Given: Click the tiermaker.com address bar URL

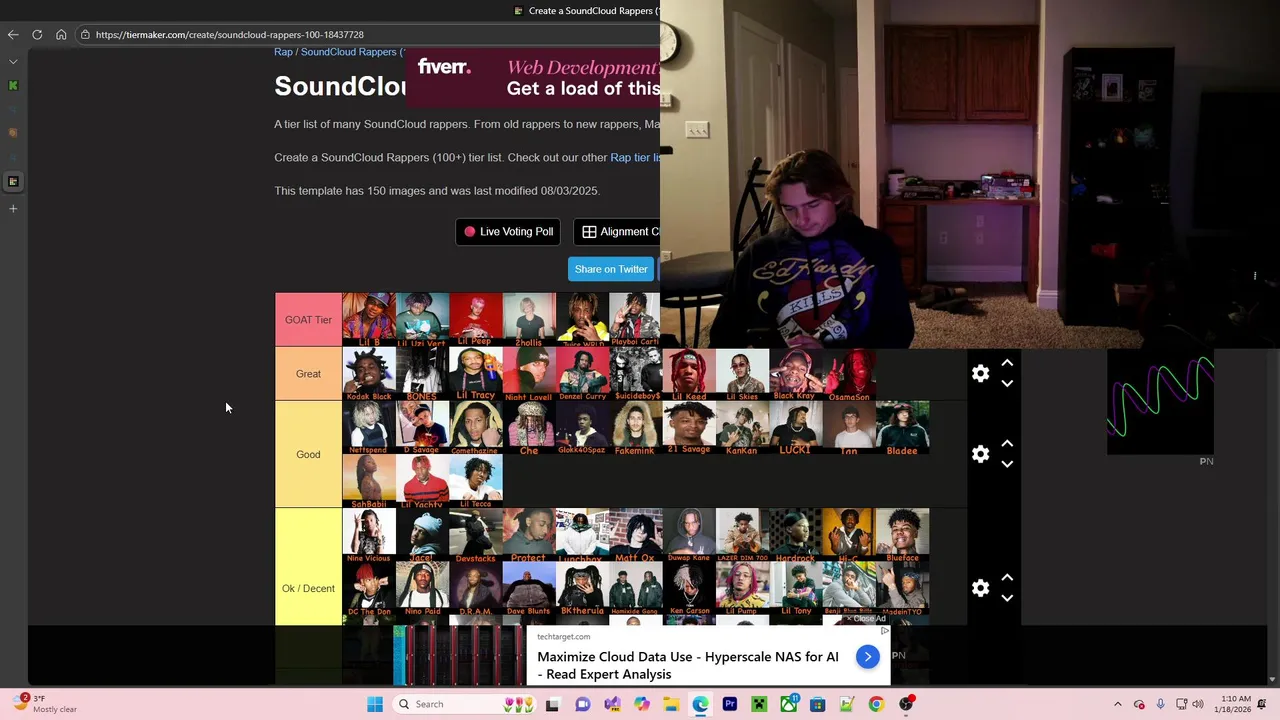Looking at the screenshot, I should click(229, 35).
